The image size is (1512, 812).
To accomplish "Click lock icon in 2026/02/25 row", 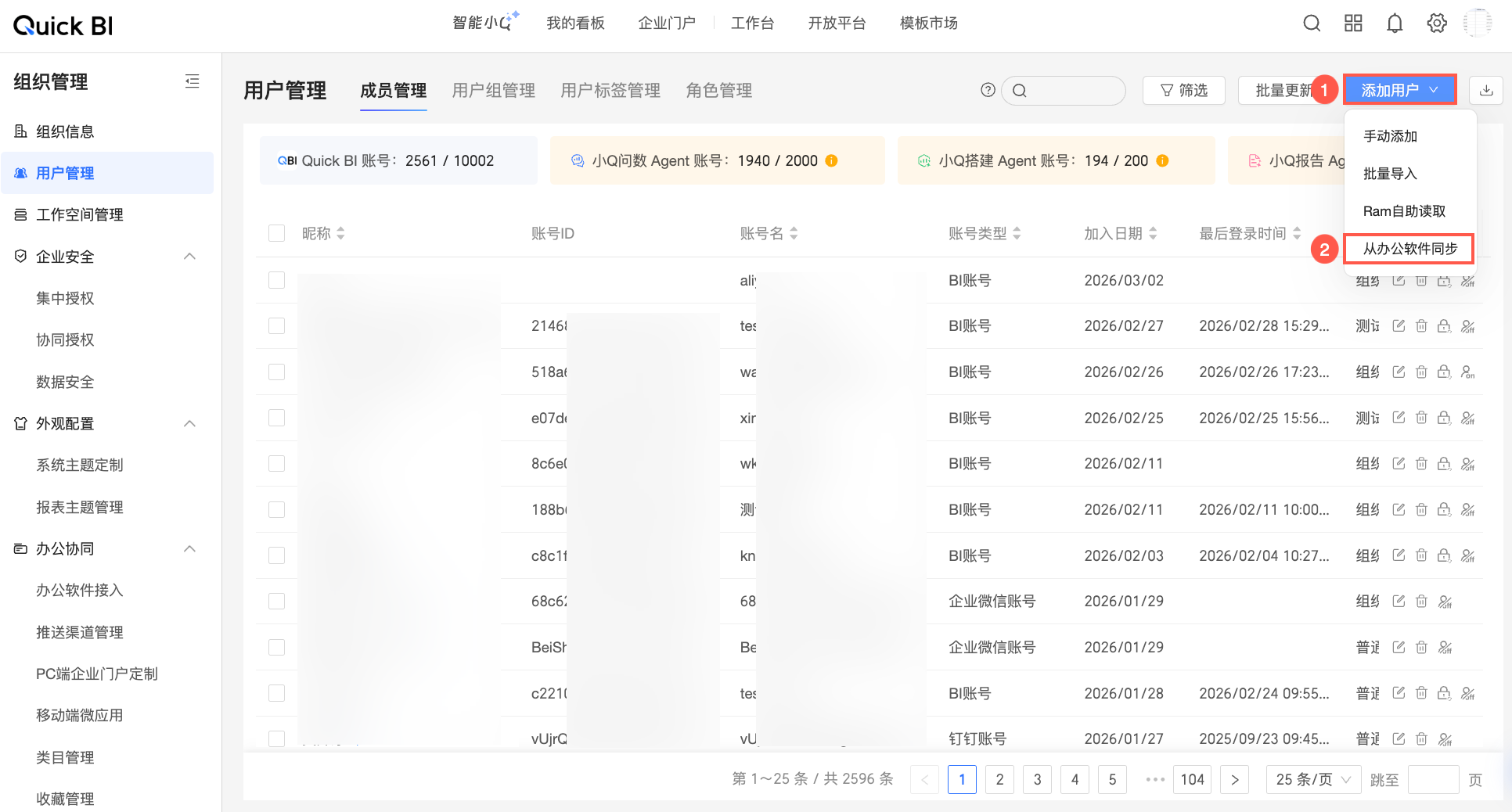I will [1444, 418].
